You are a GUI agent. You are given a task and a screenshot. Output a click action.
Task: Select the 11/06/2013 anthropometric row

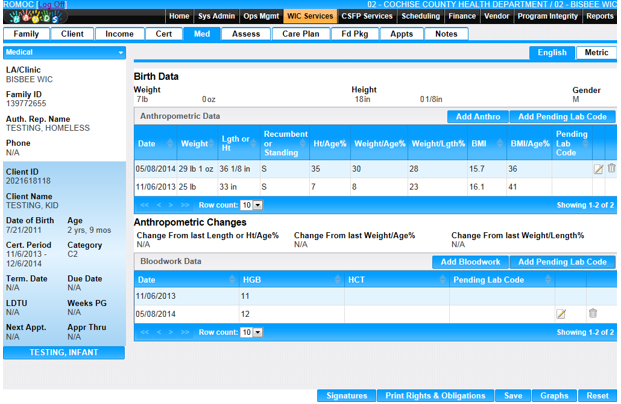point(375,187)
